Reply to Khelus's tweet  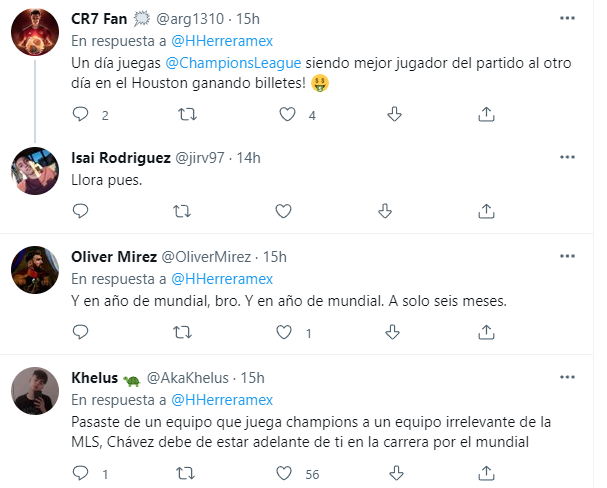(82, 471)
